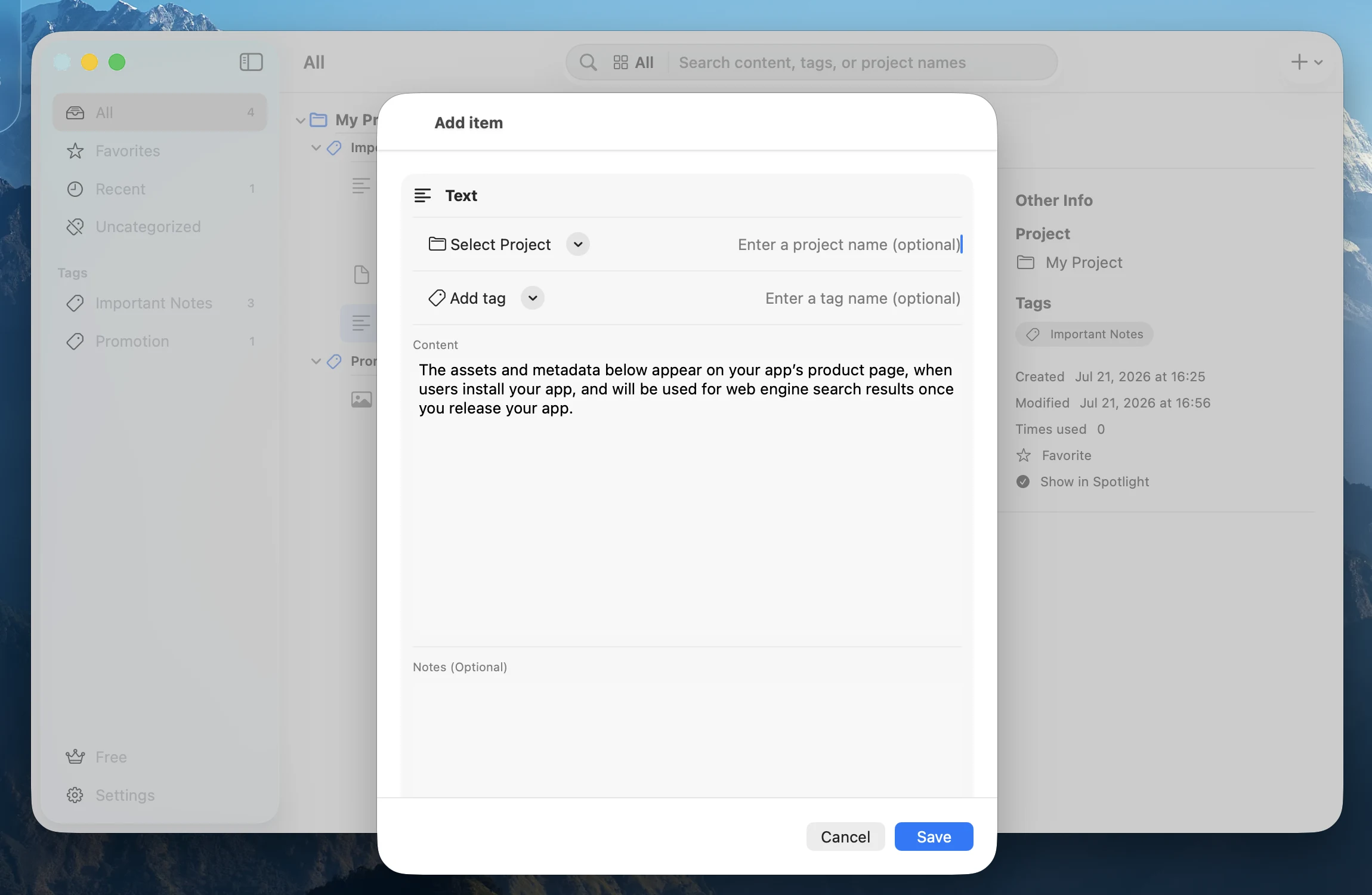This screenshot has width=1372, height=895.
Task: Click the Important Notes tag chip
Action: tap(1084, 334)
